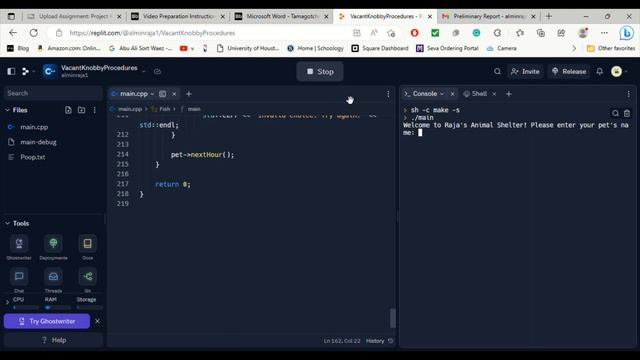The height and width of the screenshot is (360, 640).
Task: Add a new console pane tab
Action: coord(509,94)
